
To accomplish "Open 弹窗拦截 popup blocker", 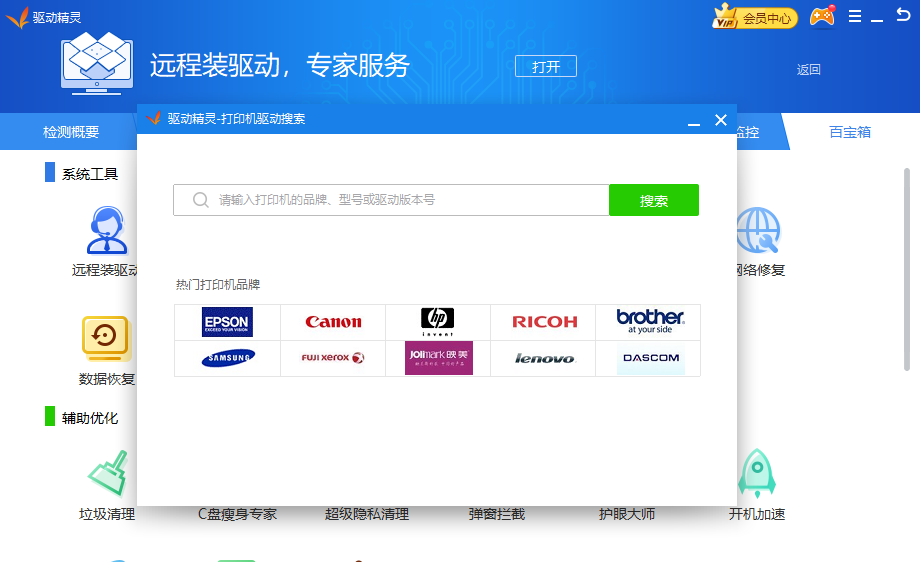I will [496, 514].
